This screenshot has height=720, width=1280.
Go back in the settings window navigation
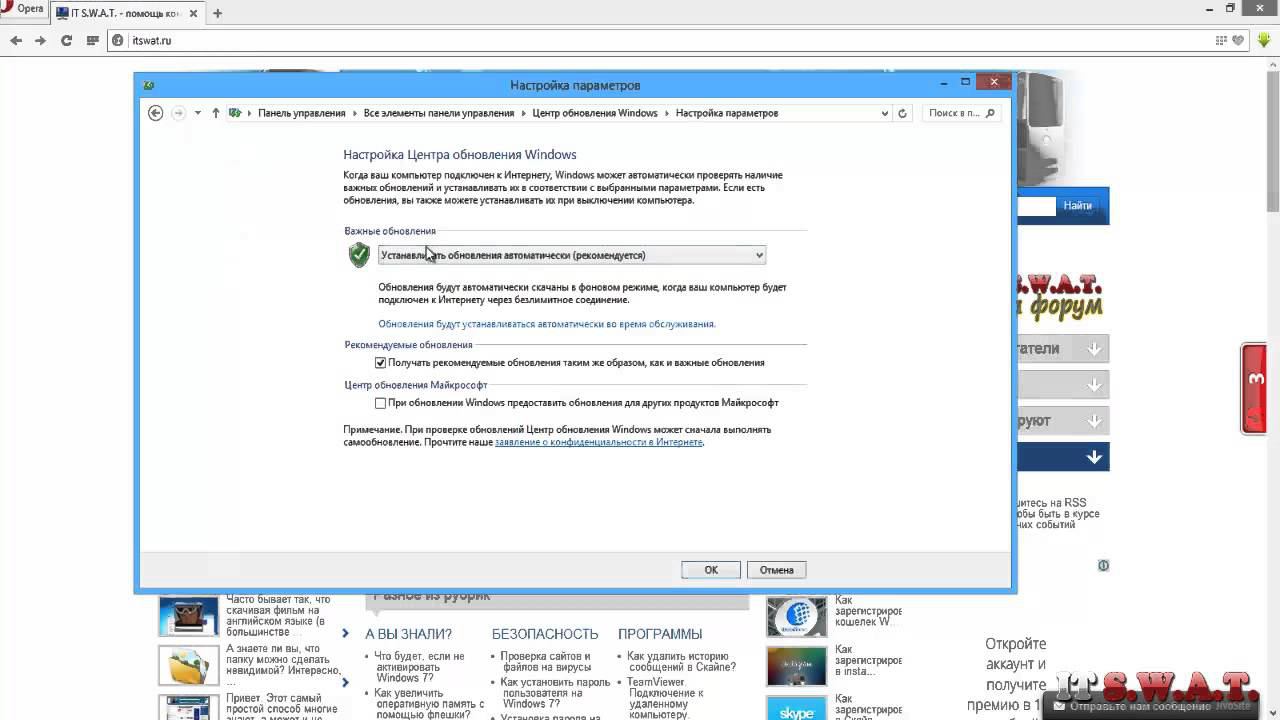pyautogui.click(x=155, y=113)
